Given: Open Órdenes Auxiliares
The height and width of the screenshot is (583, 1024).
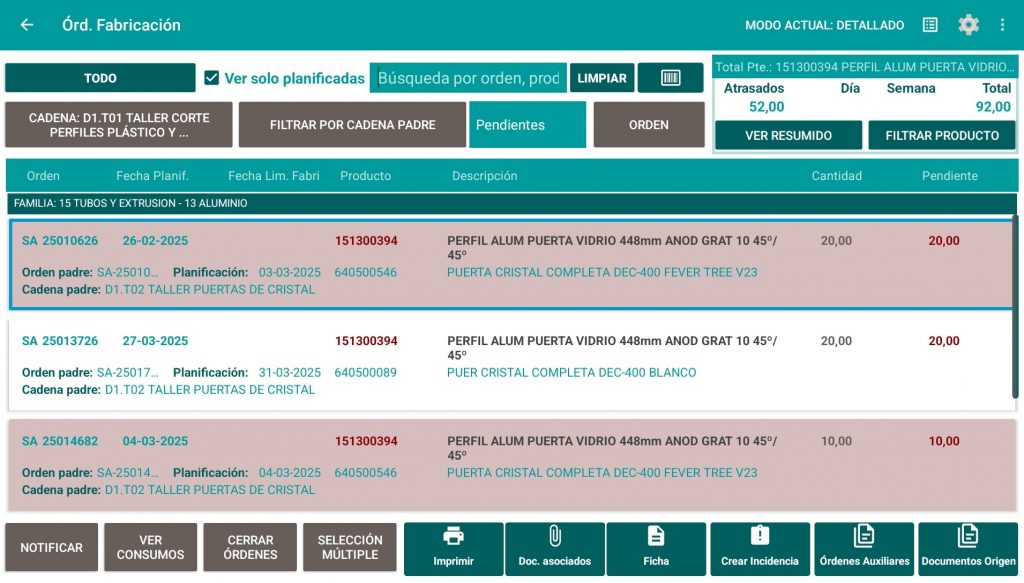Looking at the screenshot, I should (x=864, y=548).
